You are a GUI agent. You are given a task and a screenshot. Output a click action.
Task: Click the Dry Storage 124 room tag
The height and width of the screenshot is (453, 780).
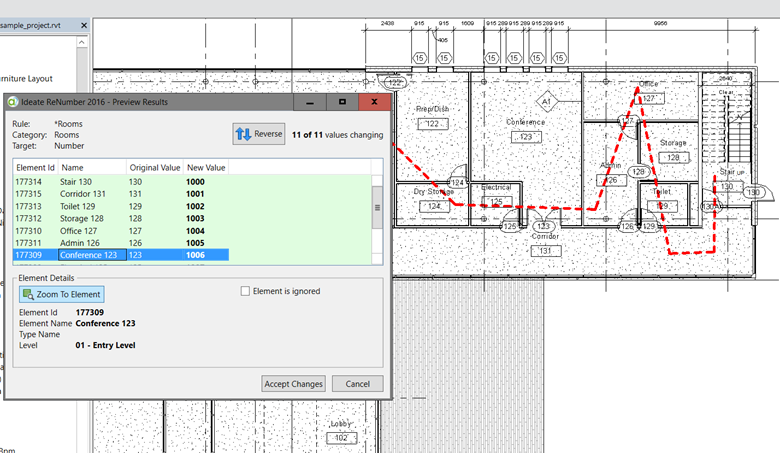[x=434, y=206]
